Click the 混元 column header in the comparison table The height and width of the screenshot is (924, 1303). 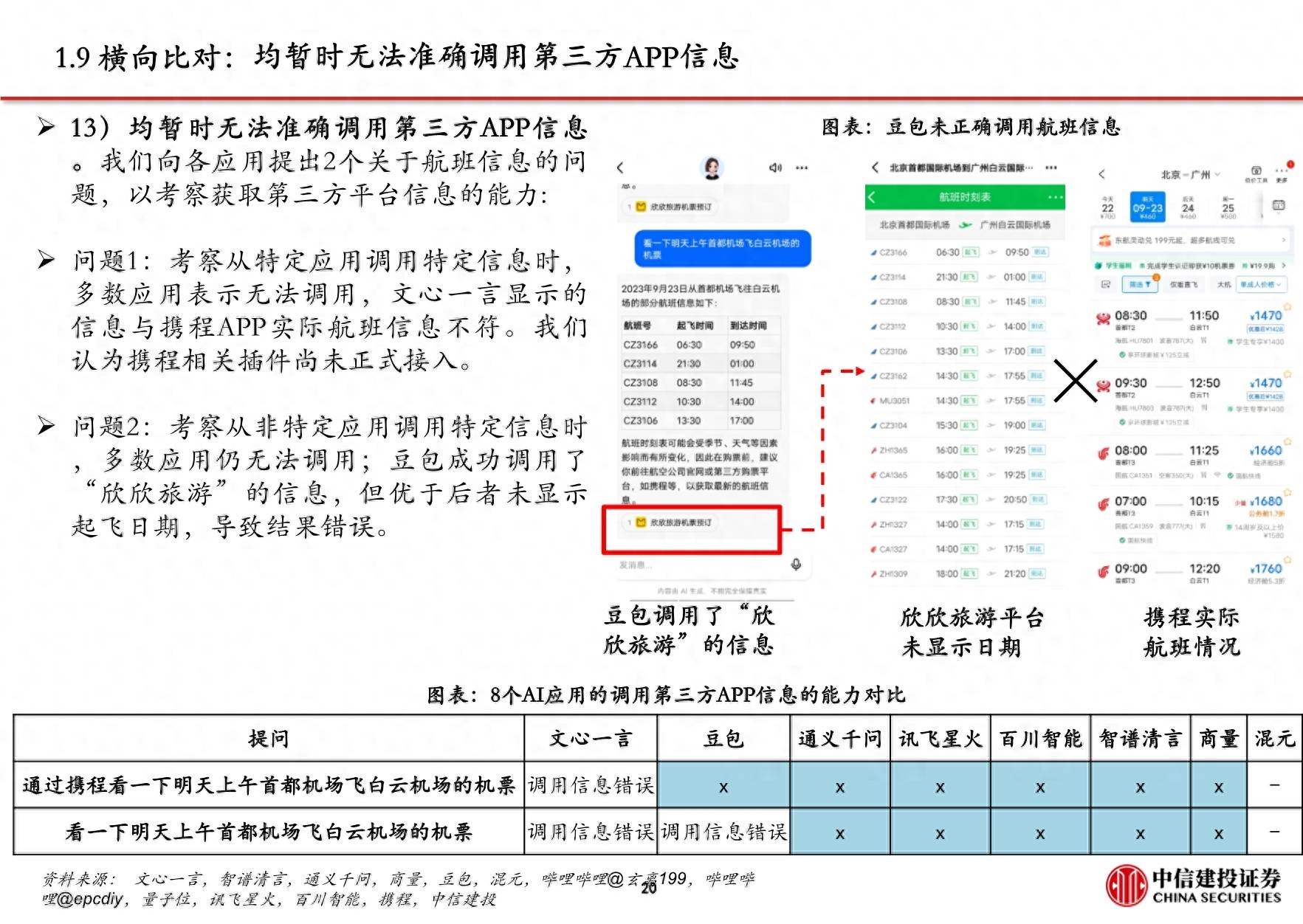1275,739
